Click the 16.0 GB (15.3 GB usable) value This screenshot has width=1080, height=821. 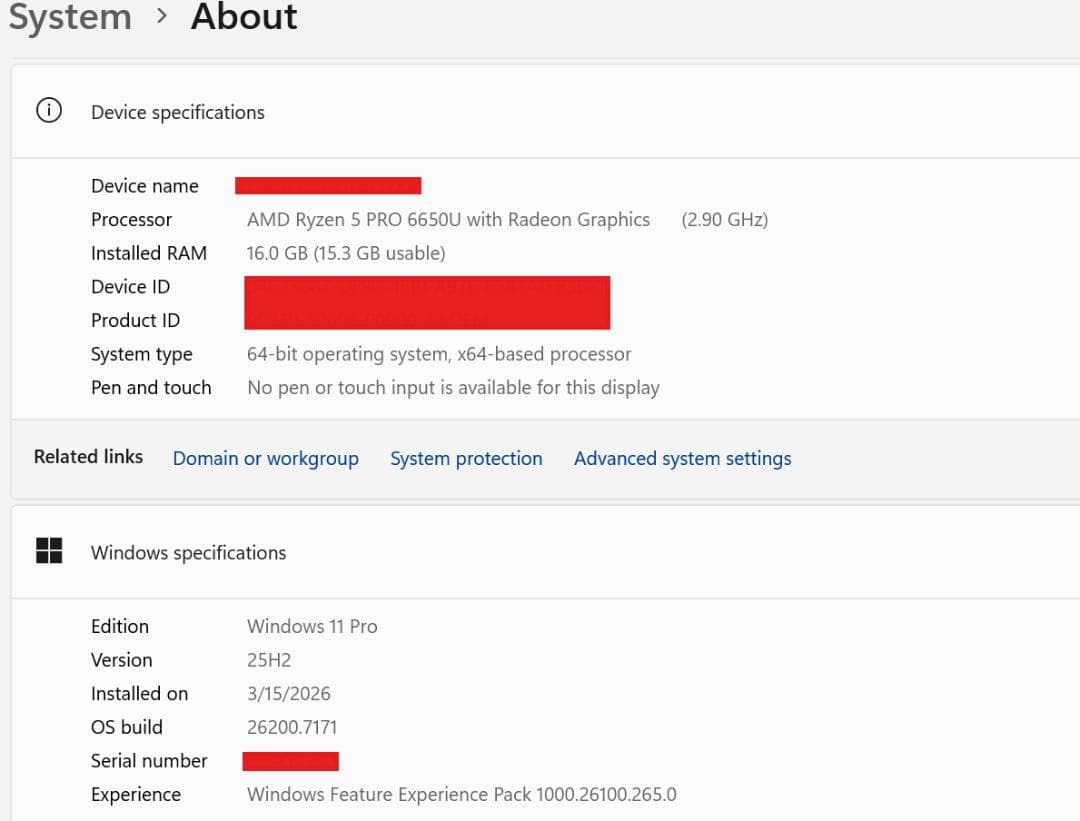pyautogui.click(x=346, y=253)
